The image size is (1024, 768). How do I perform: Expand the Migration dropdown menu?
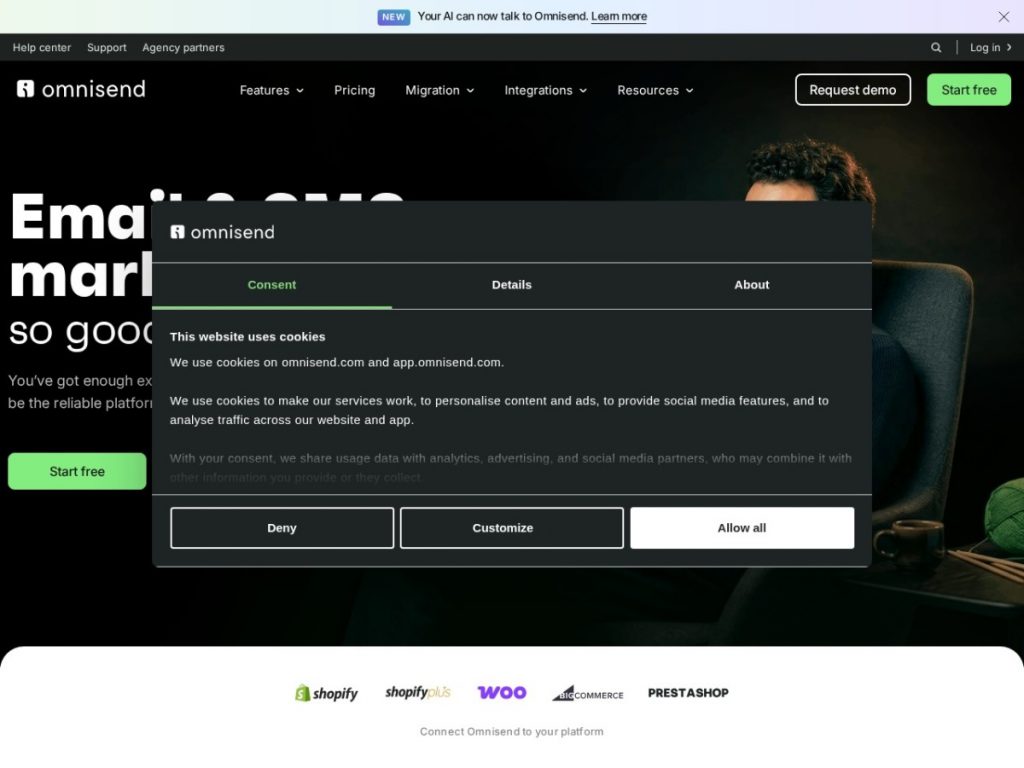click(x=440, y=90)
